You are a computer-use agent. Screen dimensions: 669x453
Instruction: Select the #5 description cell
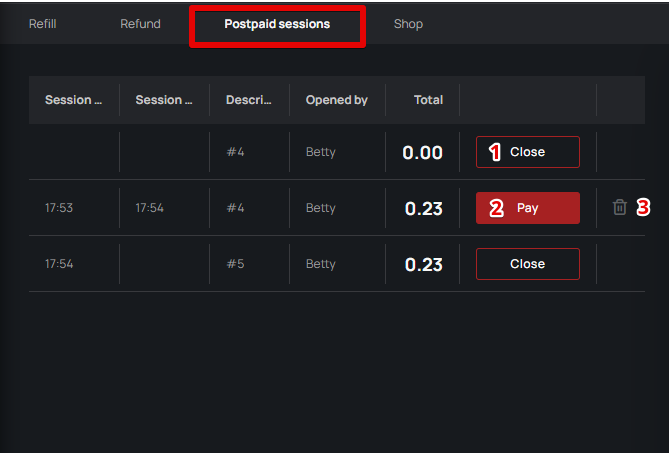[x=235, y=264]
